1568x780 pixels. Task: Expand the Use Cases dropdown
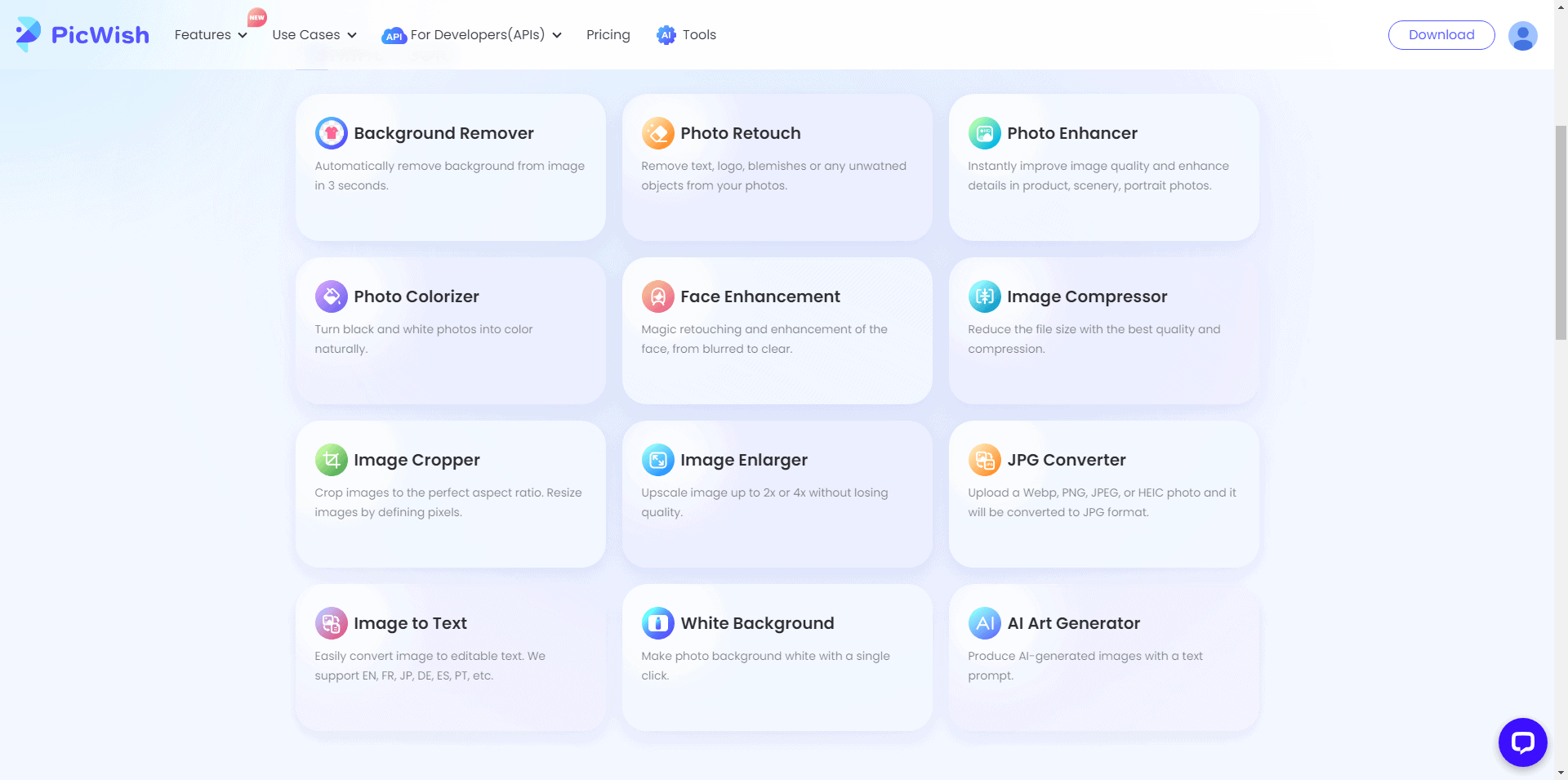point(314,35)
